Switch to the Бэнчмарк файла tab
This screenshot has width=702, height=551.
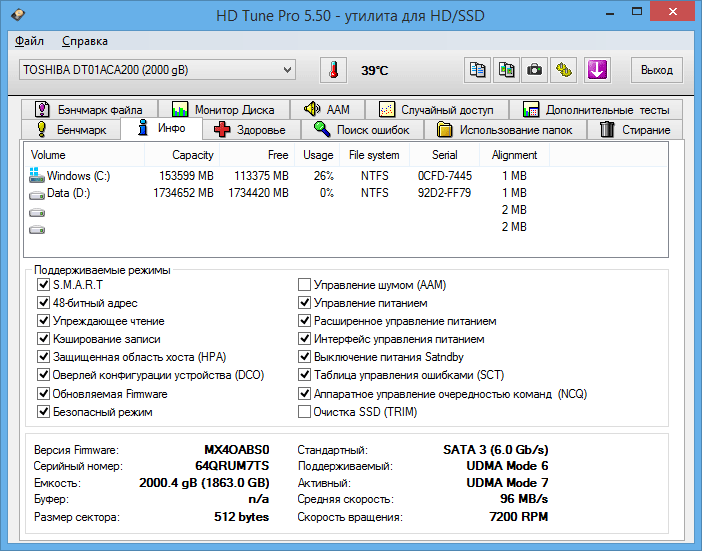tap(89, 110)
